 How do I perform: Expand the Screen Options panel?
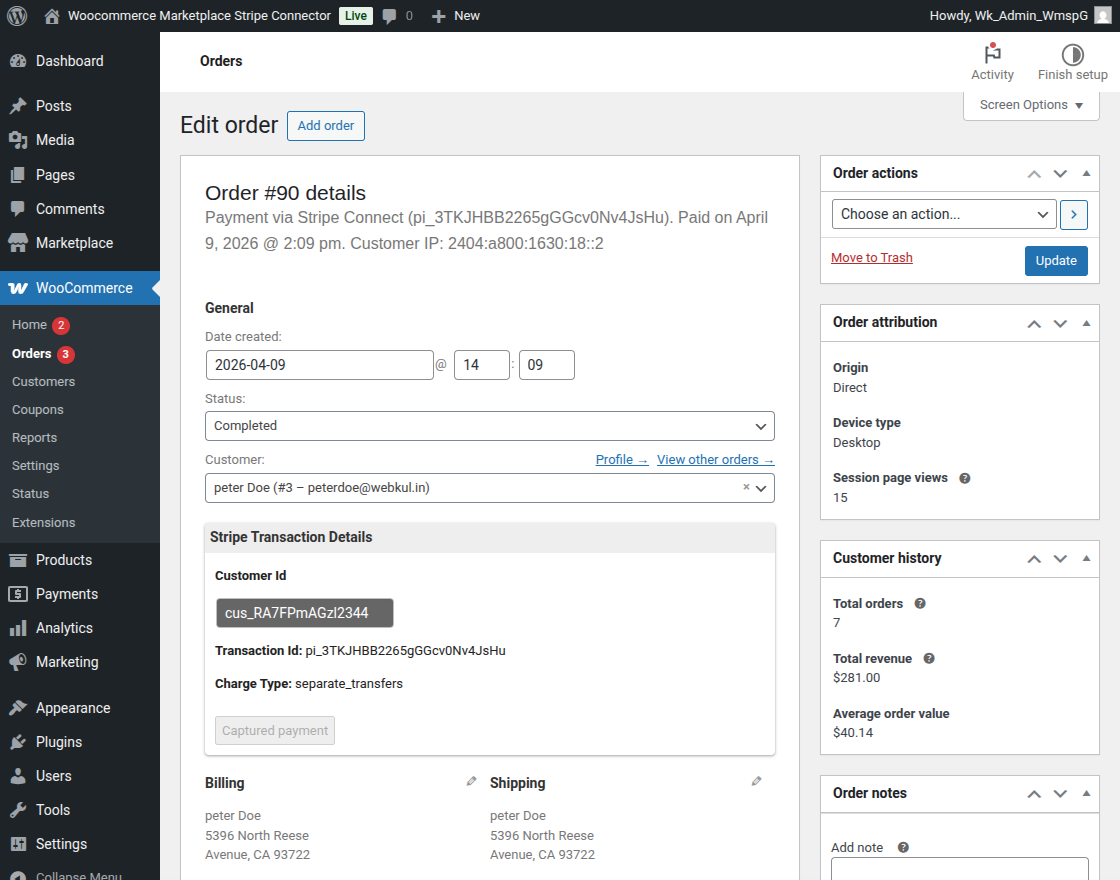(x=1031, y=105)
